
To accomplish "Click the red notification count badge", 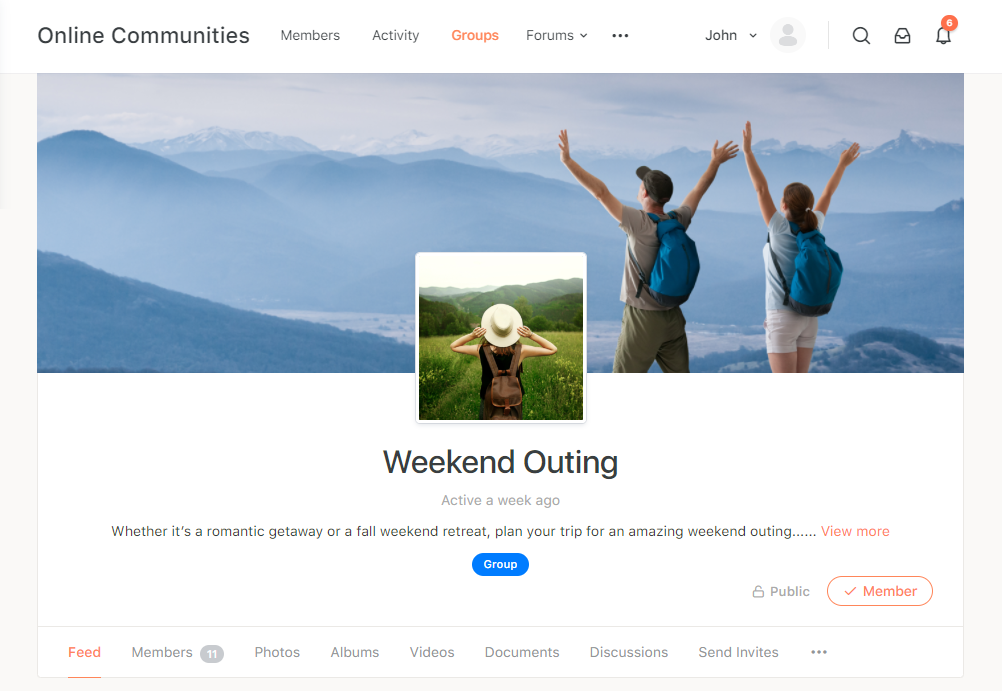I will point(949,23).
